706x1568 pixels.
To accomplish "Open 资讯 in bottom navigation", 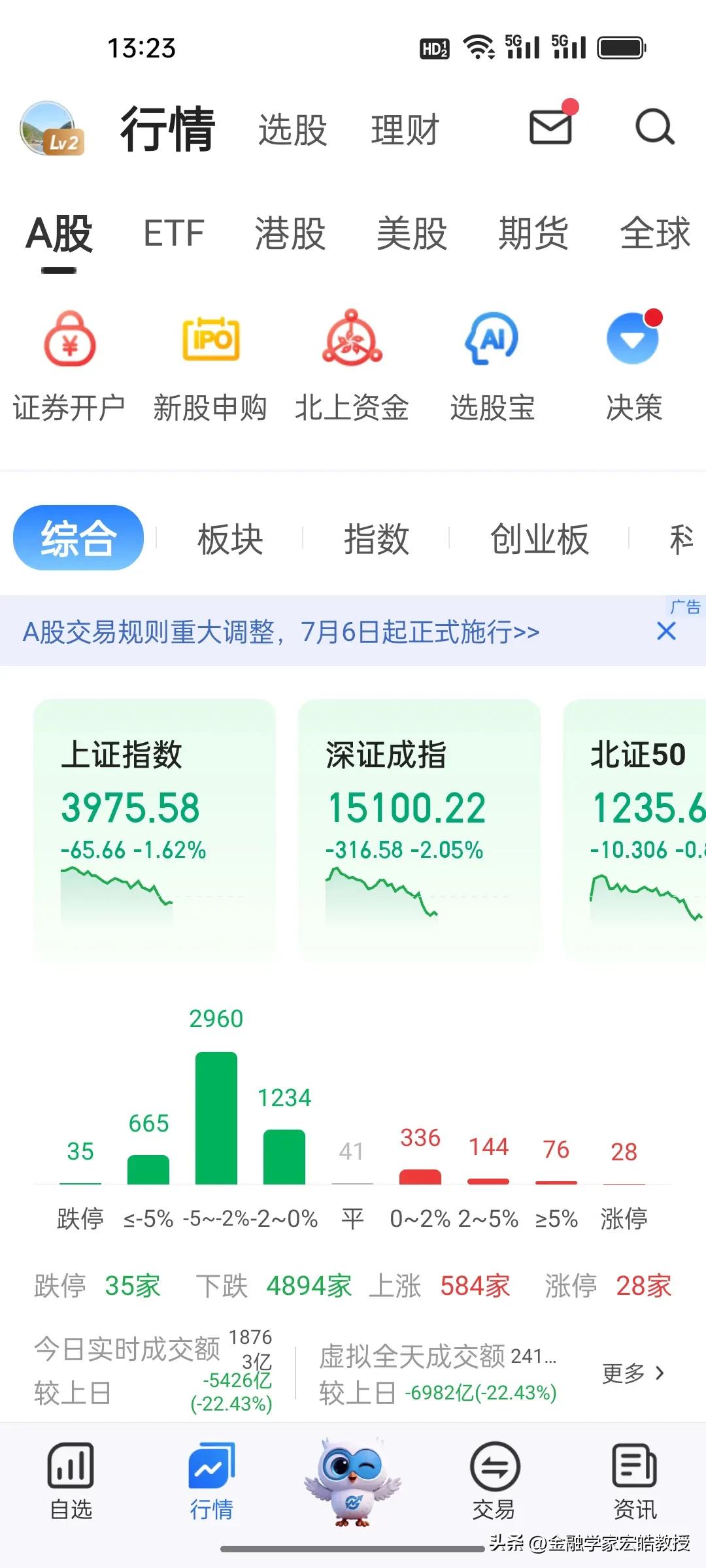I will pos(635,1481).
